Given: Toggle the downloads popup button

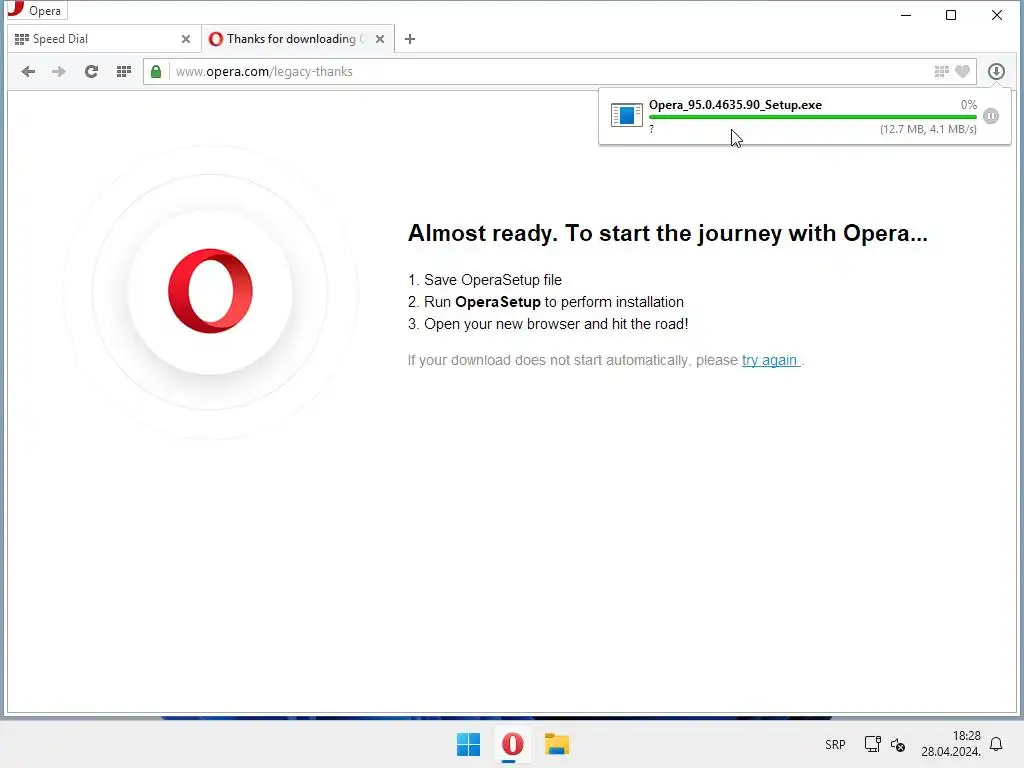Looking at the screenshot, I should point(996,71).
